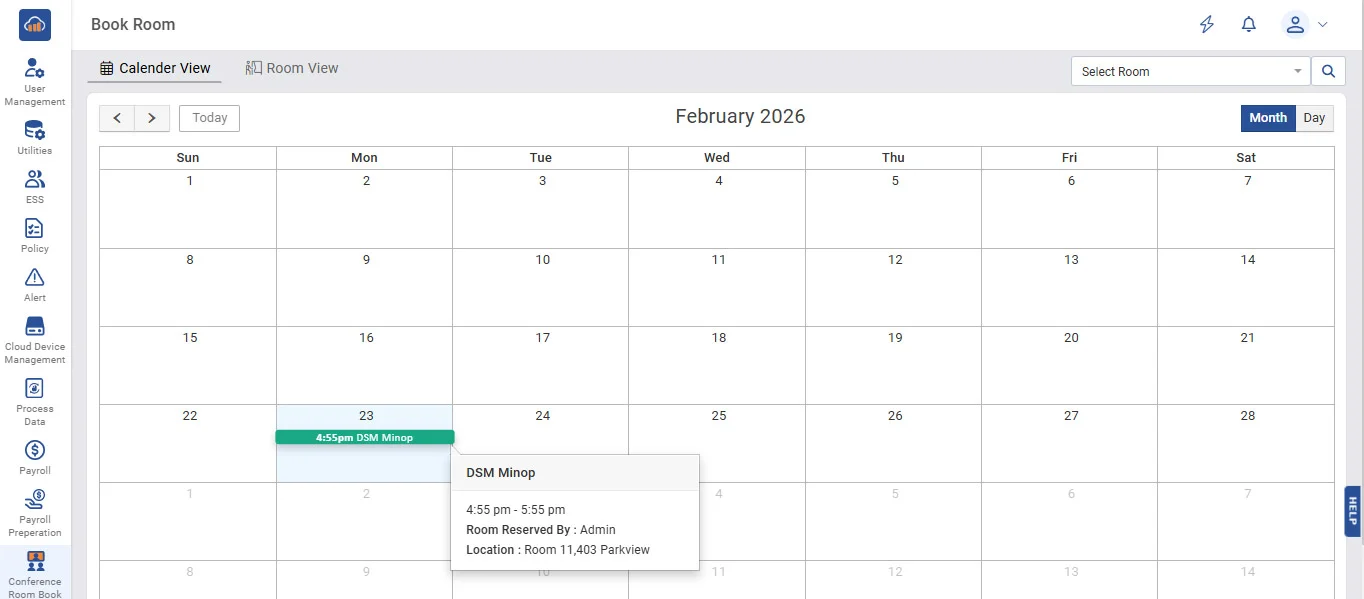The height and width of the screenshot is (599, 1364).
Task: Switch calendar to Month view
Action: pos(1268,118)
